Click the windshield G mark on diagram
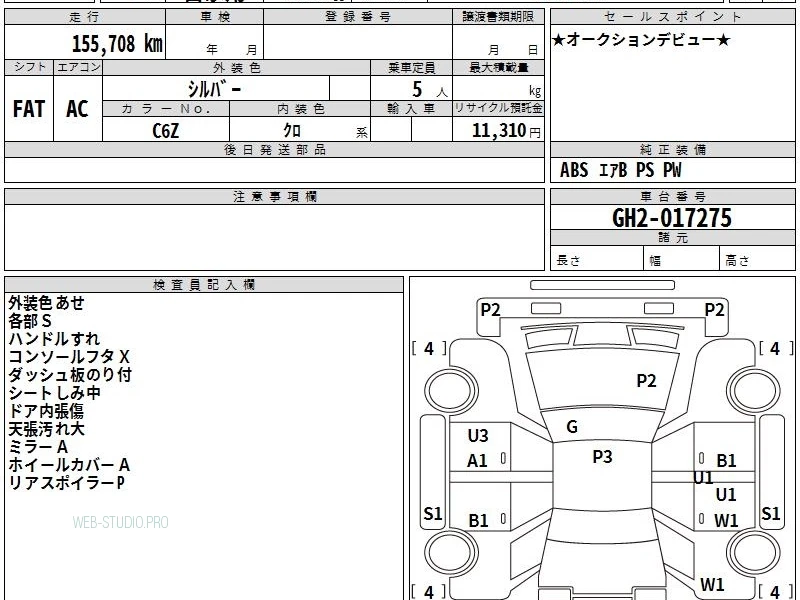 [x=572, y=426]
